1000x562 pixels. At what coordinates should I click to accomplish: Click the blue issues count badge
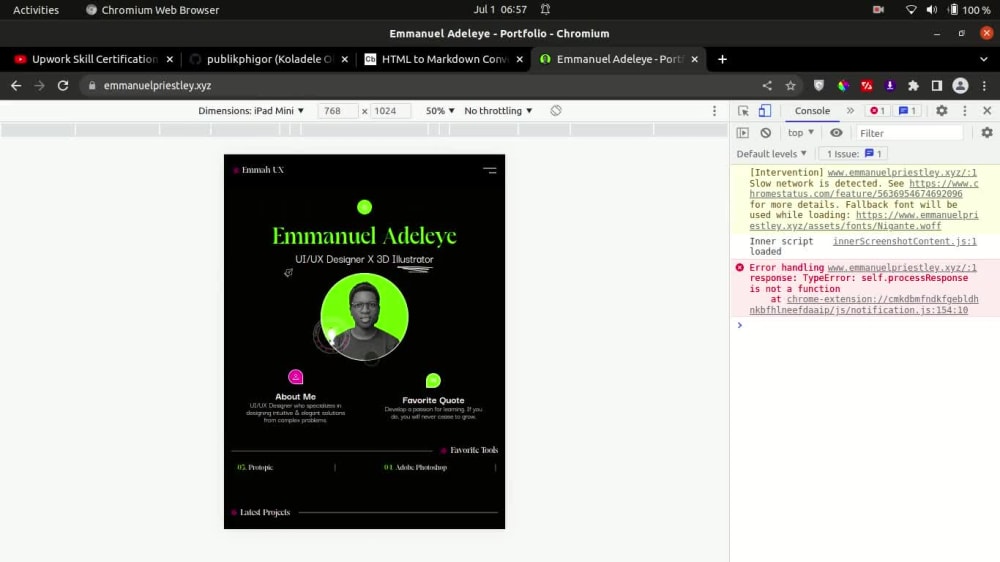908,111
